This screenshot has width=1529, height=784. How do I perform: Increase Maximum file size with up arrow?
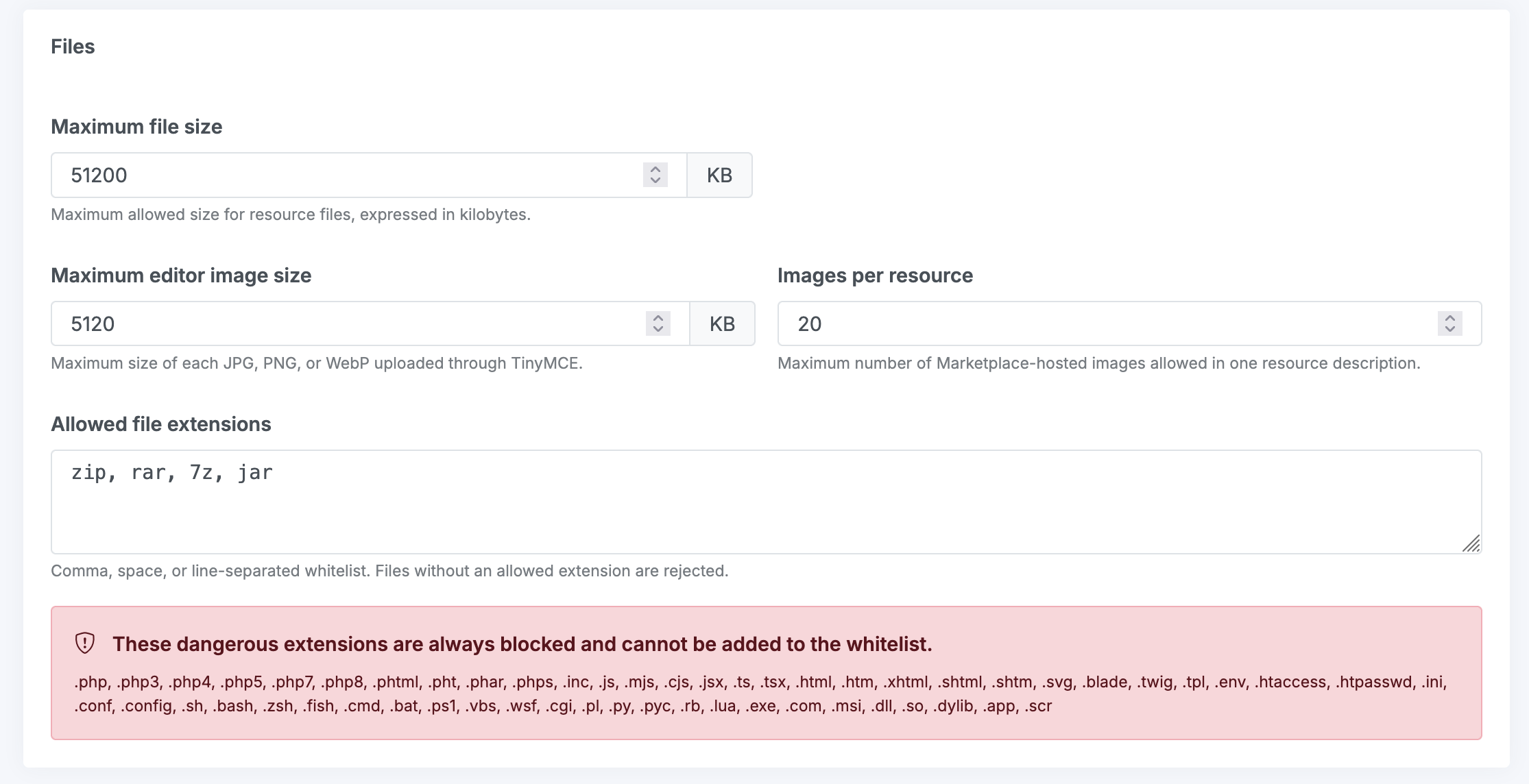tap(655, 169)
